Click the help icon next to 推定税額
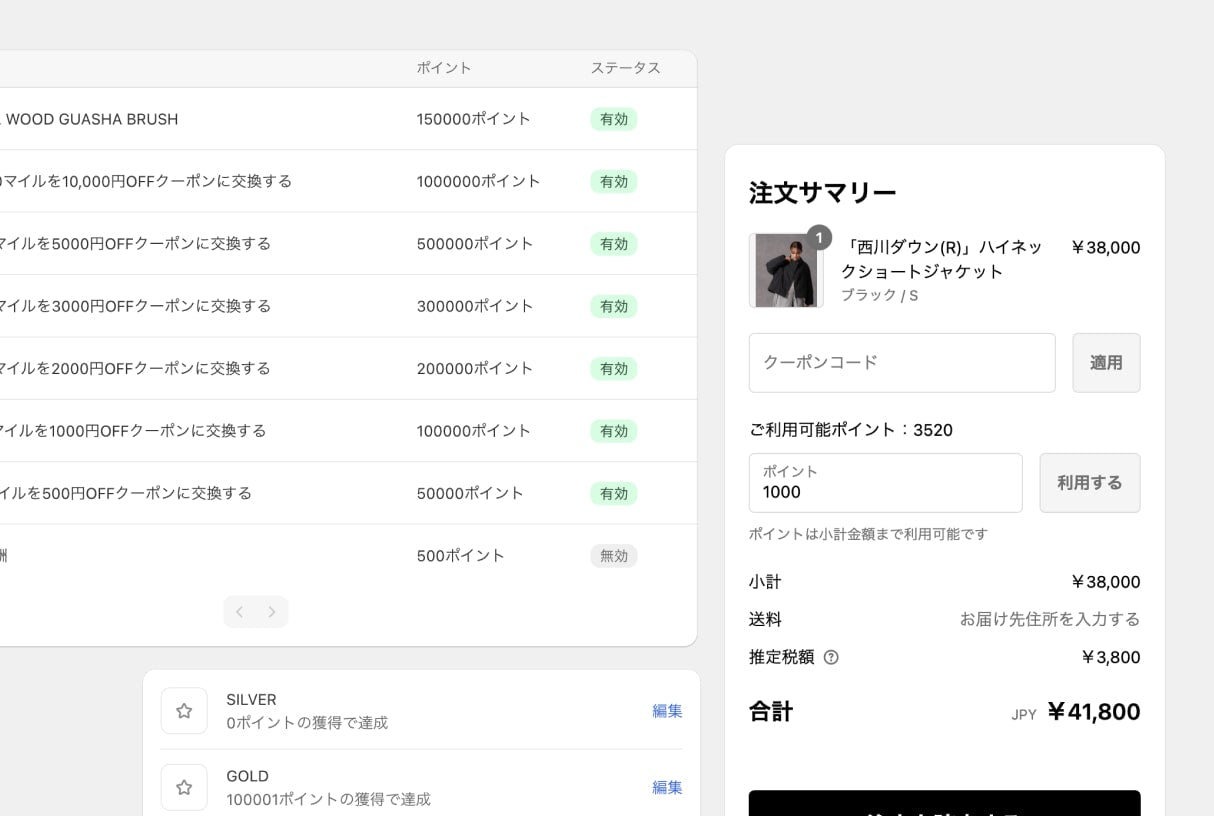Viewport: 1214px width, 816px height. point(831,657)
